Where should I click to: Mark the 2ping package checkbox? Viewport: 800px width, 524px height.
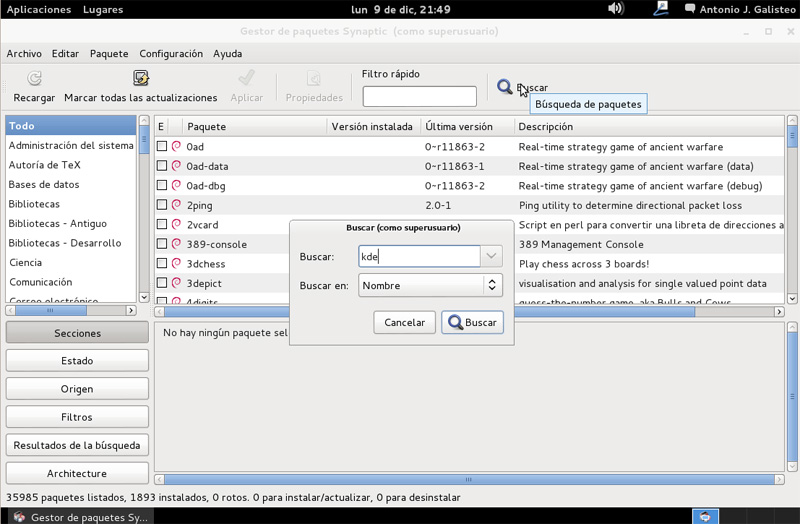(x=162, y=205)
